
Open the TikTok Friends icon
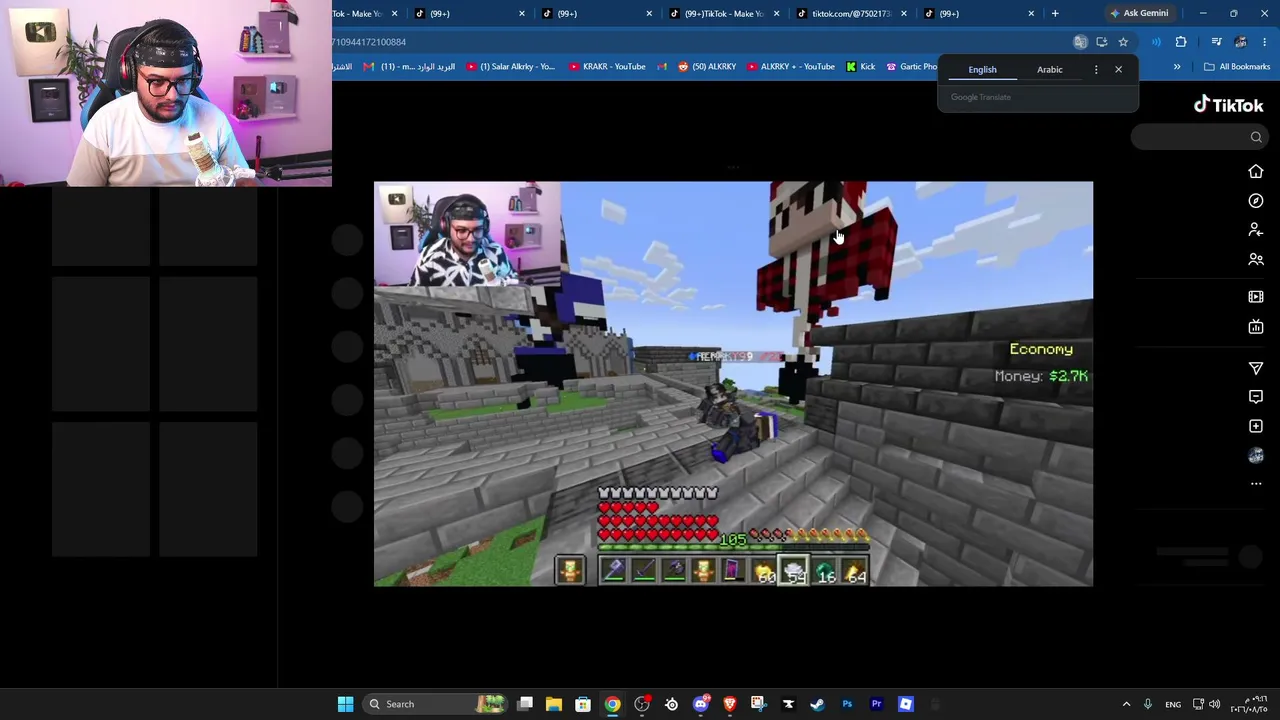click(1256, 260)
